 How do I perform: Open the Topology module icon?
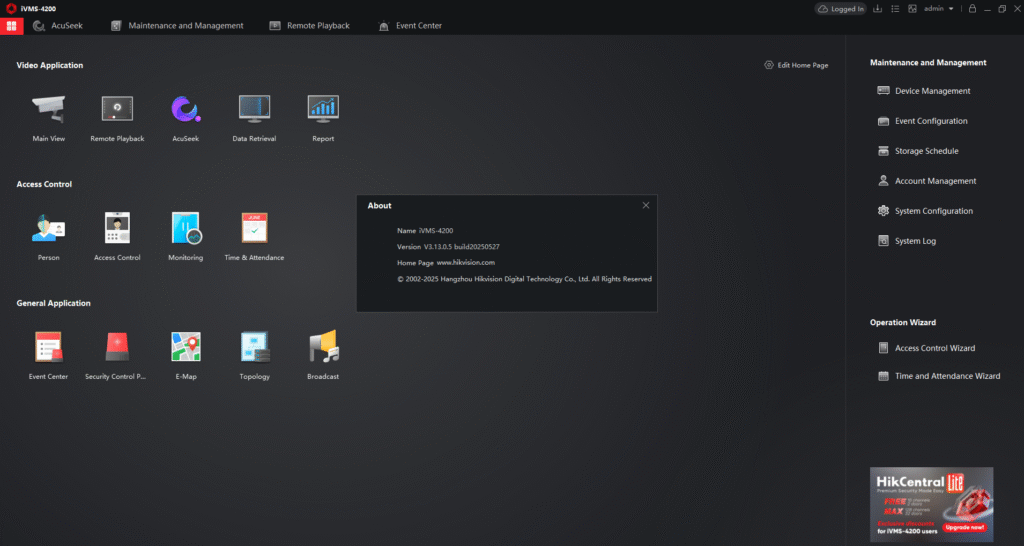pos(254,347)
